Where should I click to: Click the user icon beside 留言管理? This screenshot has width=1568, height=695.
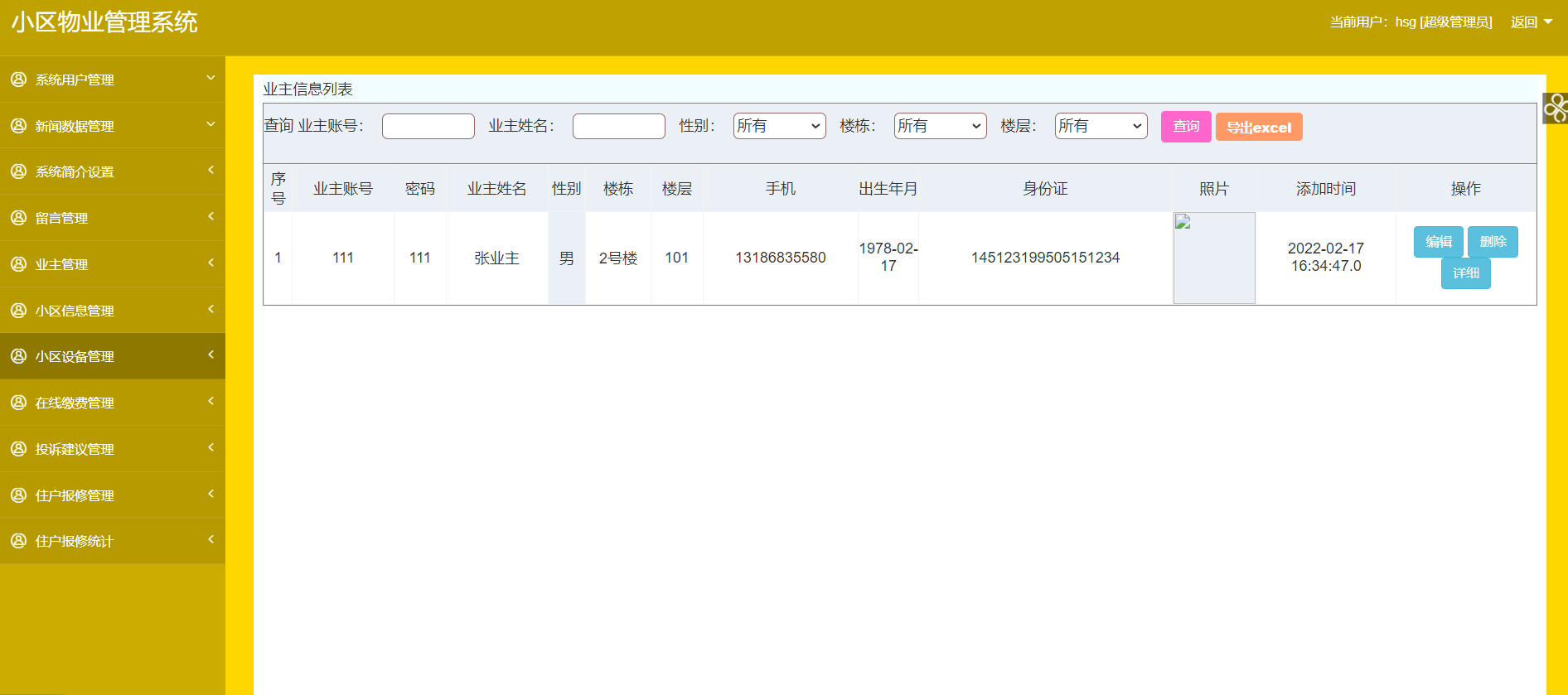click(x=18, y=218)
